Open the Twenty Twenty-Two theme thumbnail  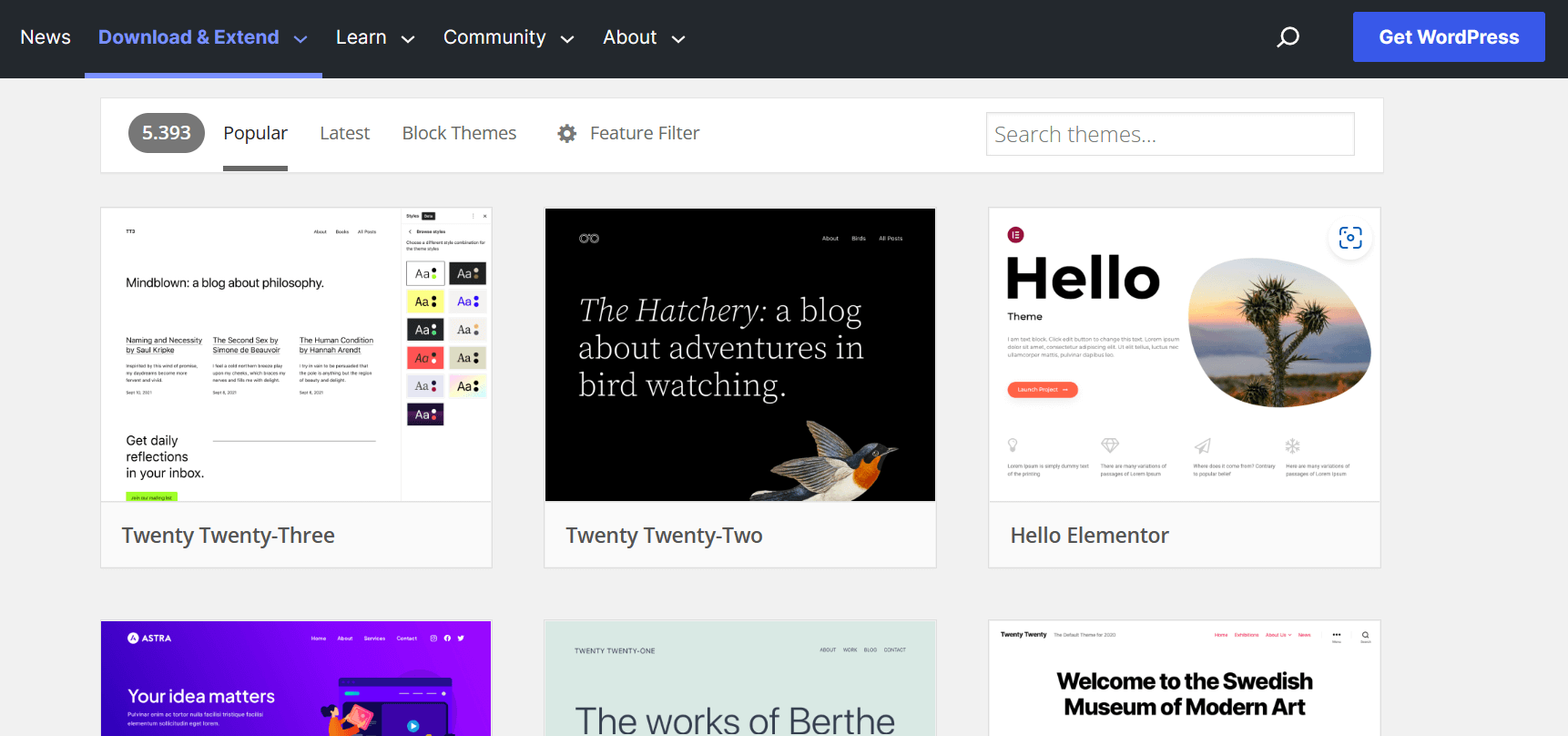739,354
